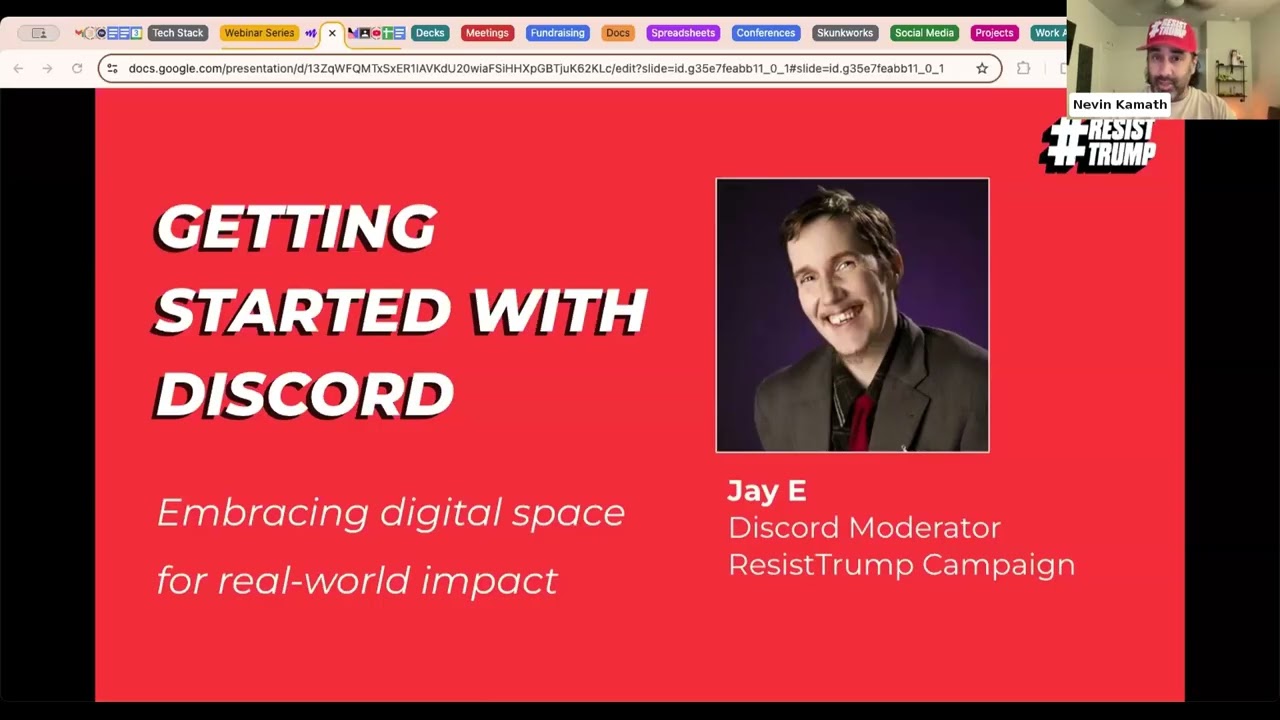Click the 'Jay E' speaker name

tap(767, 491)
